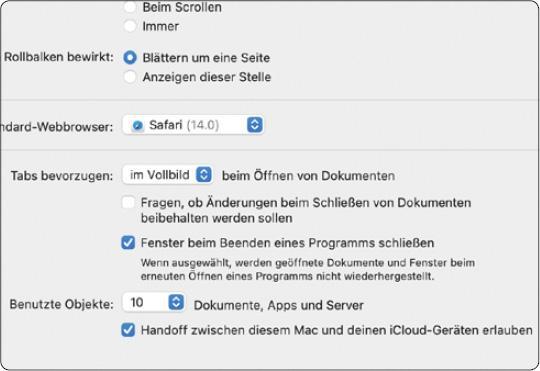Select Blättern um eine Seite radio button

click(x=130, y=58)
